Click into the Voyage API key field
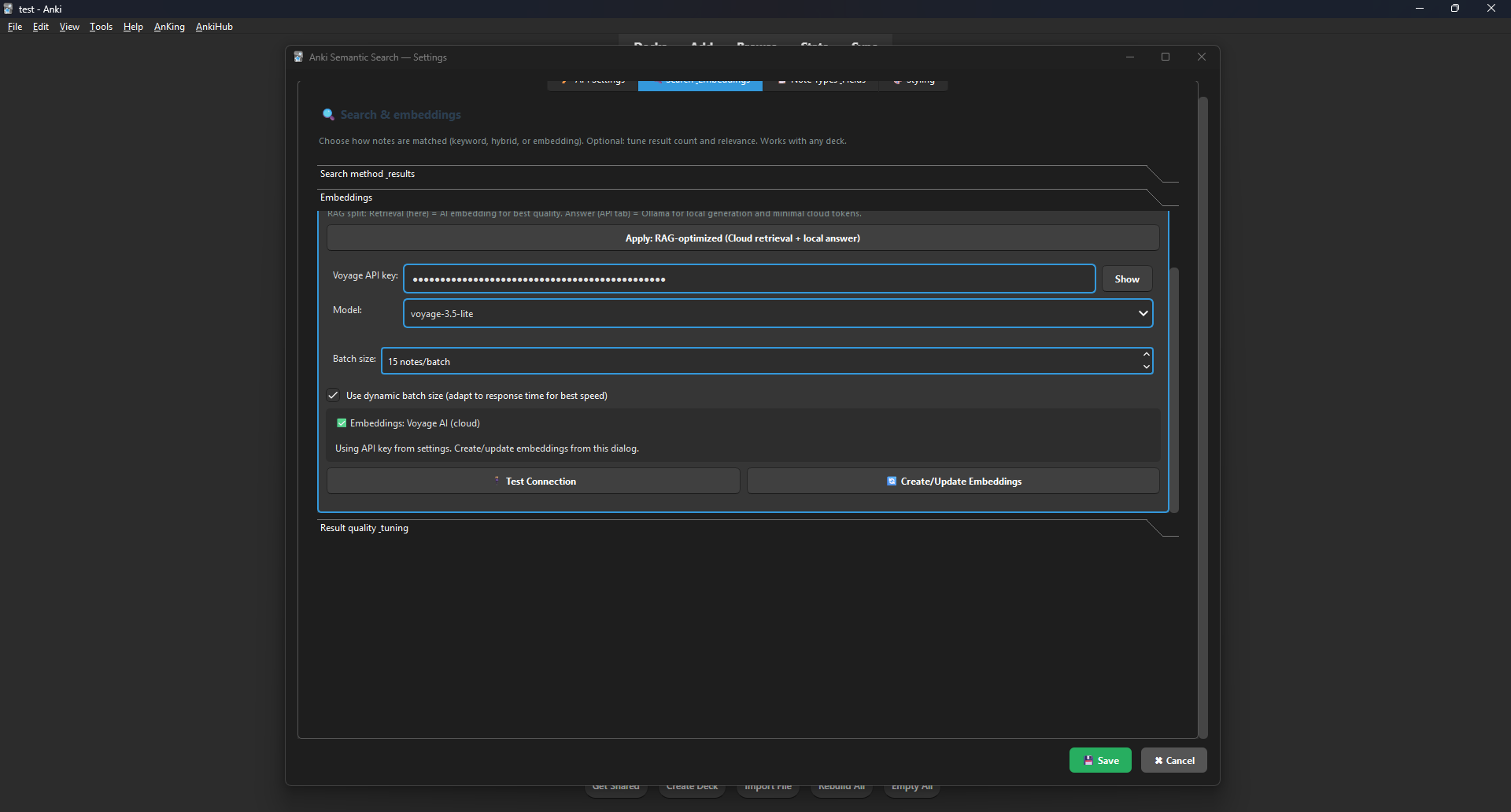Image resolution: width=1511 pixels, height=812 pixels. (748, 279)
